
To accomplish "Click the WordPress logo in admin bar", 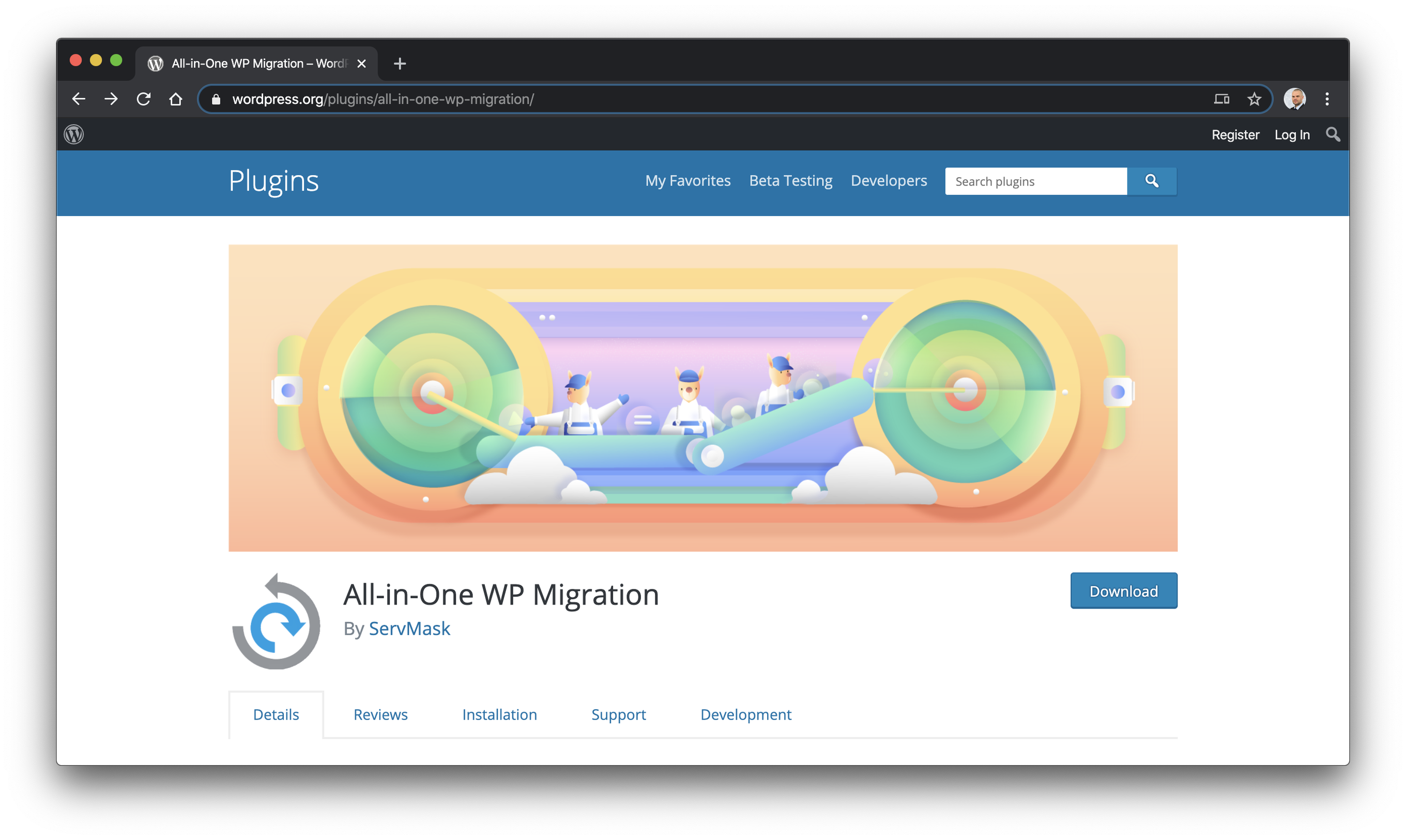I will tap(73, 134).
